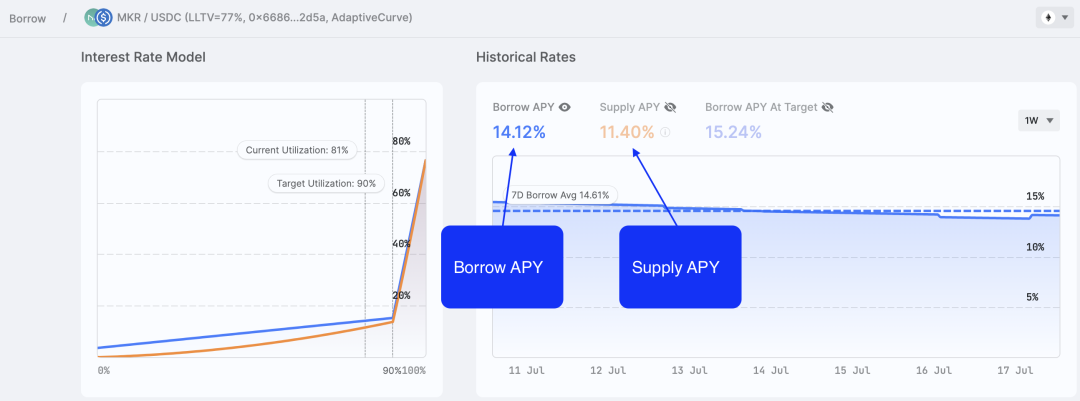Click 13 Jul on the timeline axis
The width and height of the screenshot is (1080, 401).
point(690,370)
